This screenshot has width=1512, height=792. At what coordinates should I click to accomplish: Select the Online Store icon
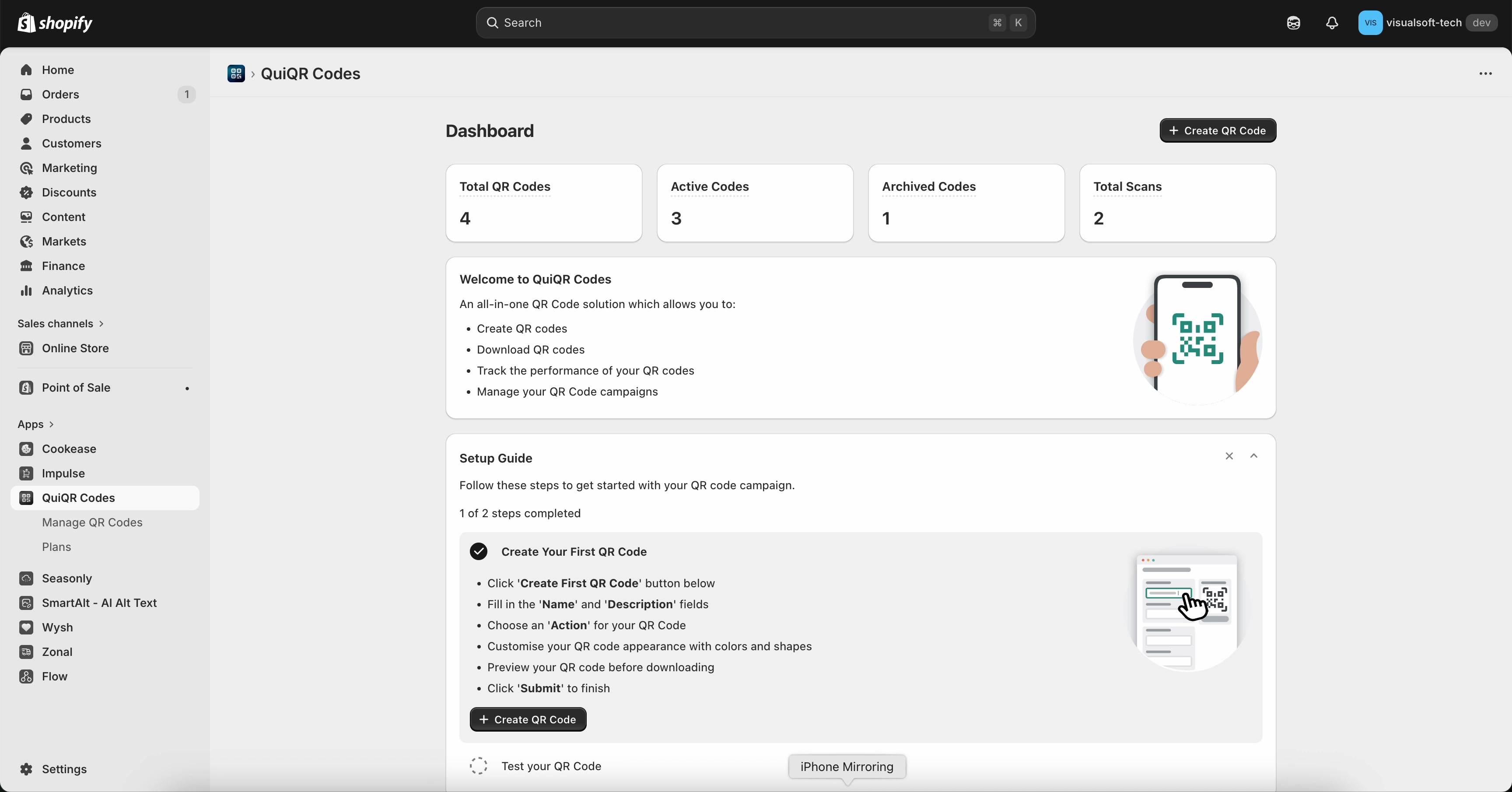pyautogui.click(x=26, y=348)
